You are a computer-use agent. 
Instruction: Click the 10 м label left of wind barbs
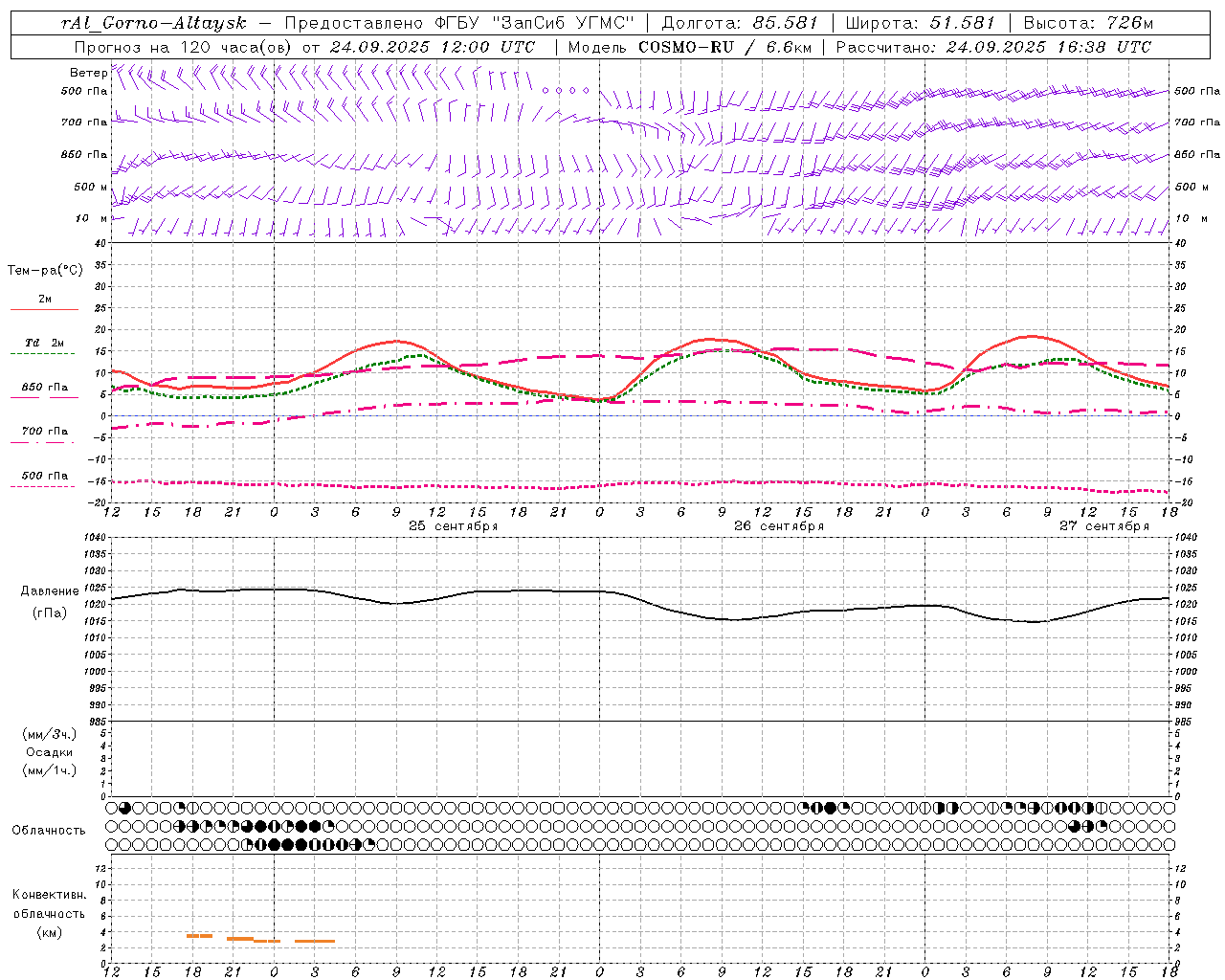[91, 219]
